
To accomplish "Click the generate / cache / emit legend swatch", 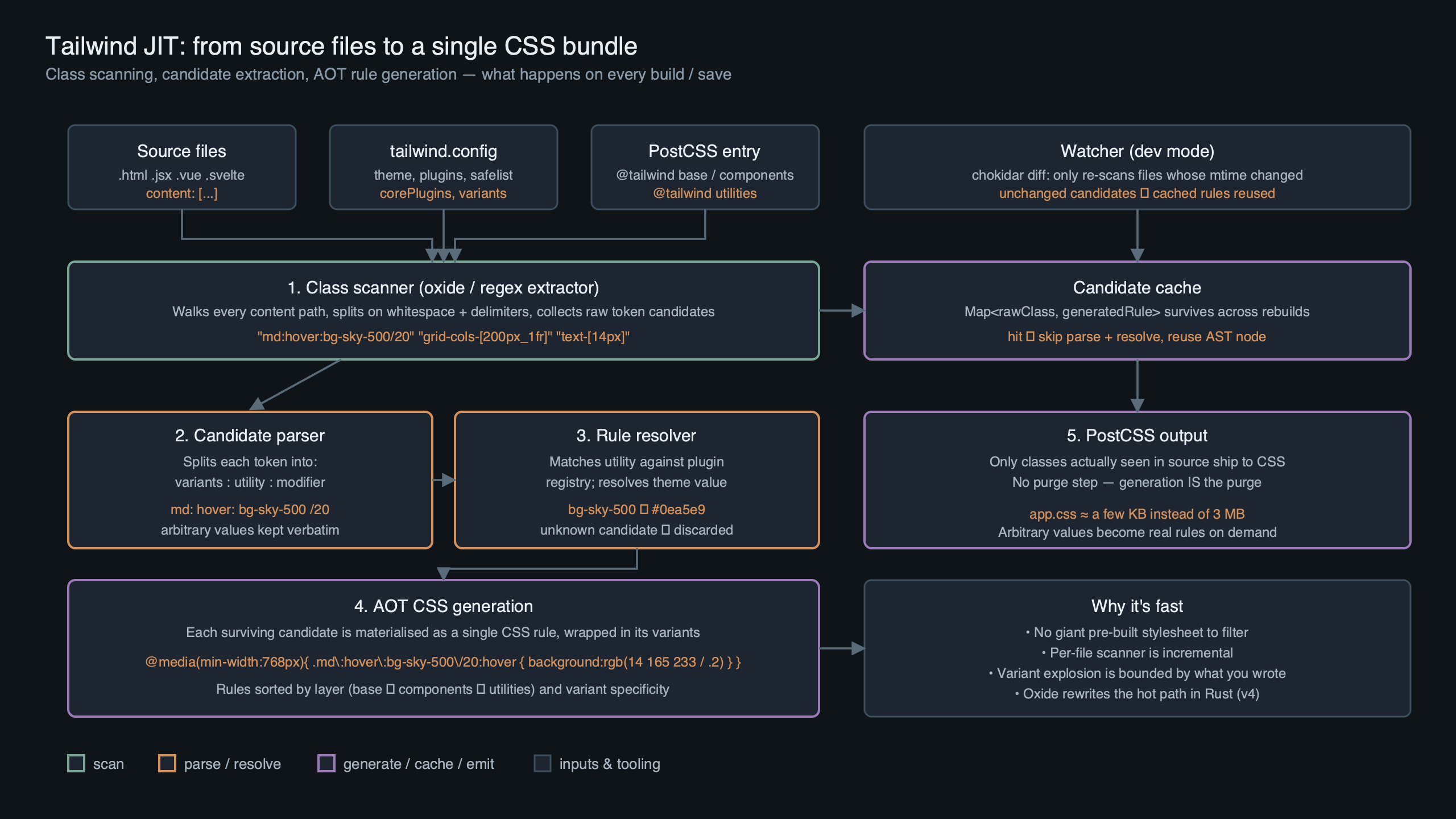I will [x=326, y=763].
